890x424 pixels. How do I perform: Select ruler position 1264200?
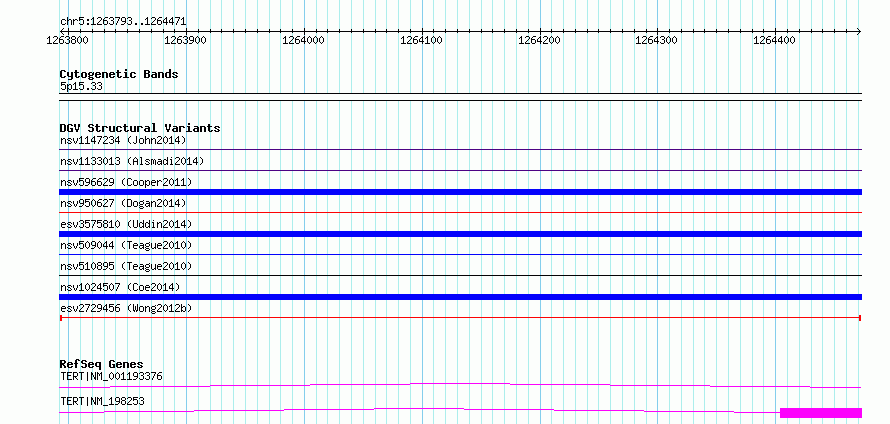coord(539,40)
